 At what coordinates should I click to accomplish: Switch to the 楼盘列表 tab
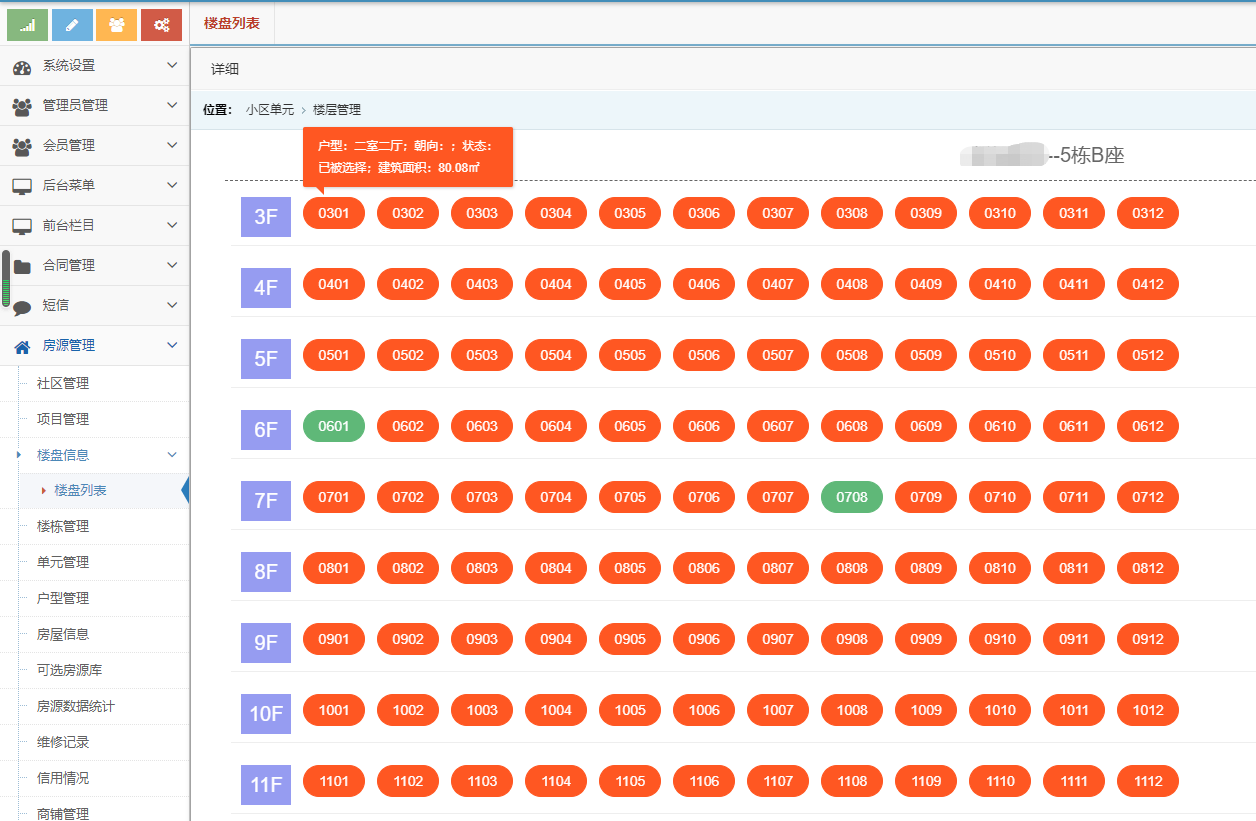(x=232, y=23)
